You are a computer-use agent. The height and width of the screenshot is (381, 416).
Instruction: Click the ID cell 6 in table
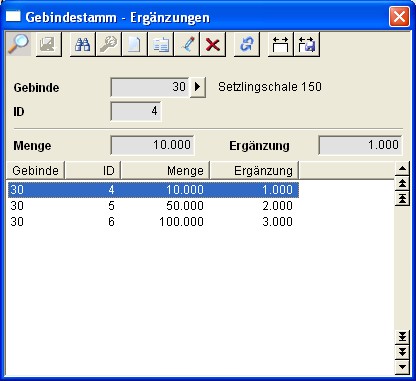(111, 222)
